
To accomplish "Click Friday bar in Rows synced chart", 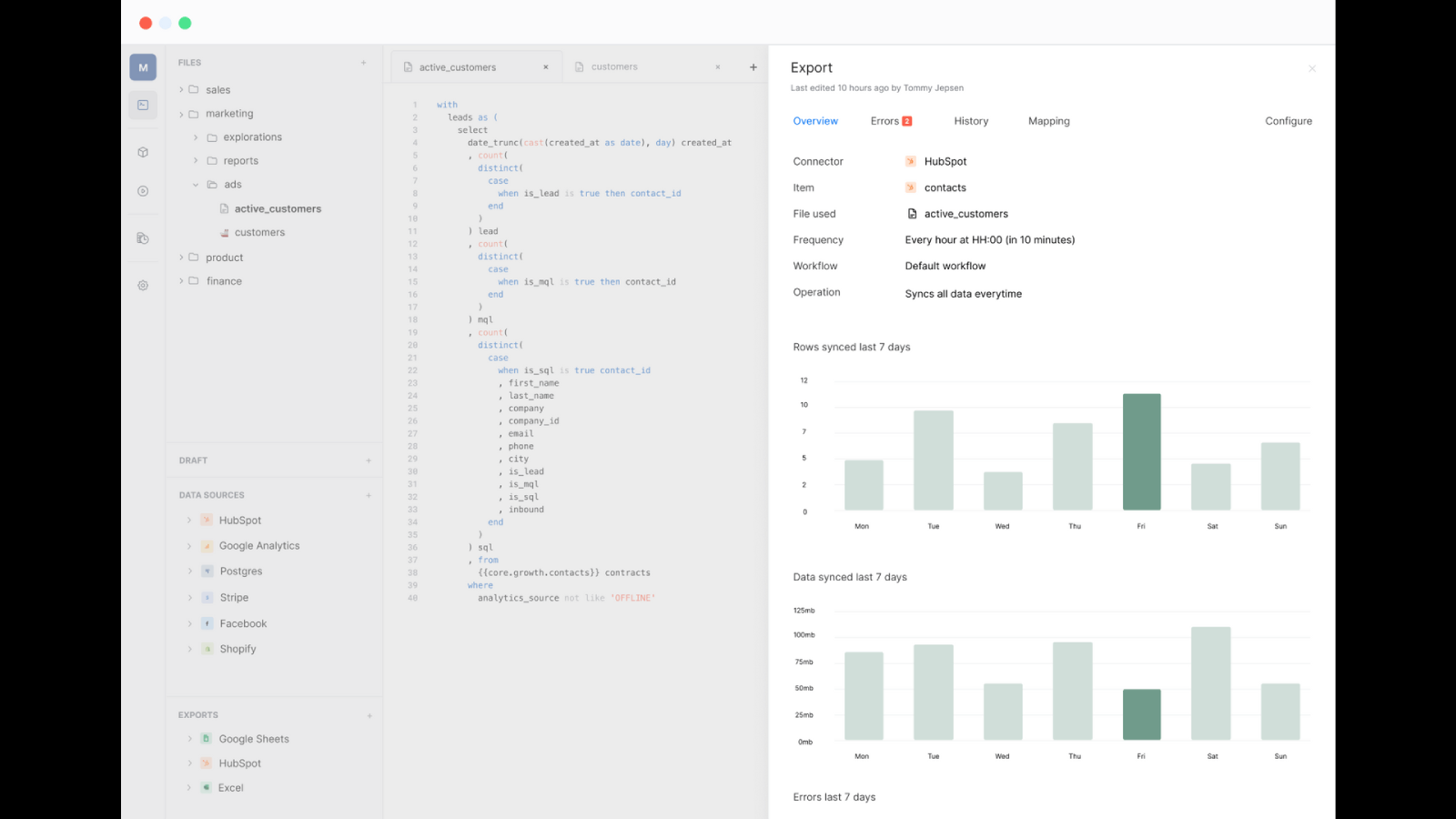I will pos(1141,452).
